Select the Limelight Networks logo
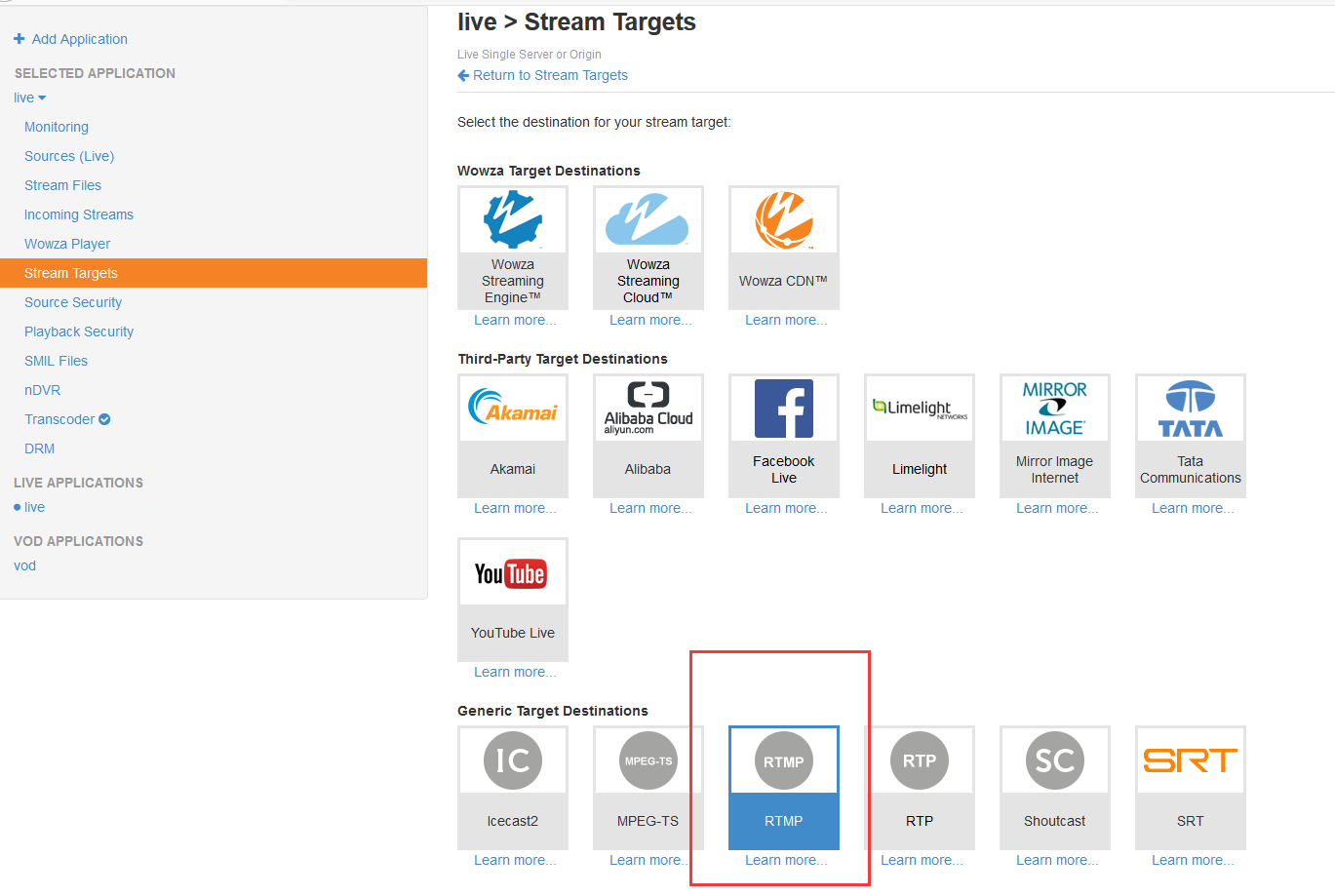This screenshot has height=896, width=1335. 920,409
